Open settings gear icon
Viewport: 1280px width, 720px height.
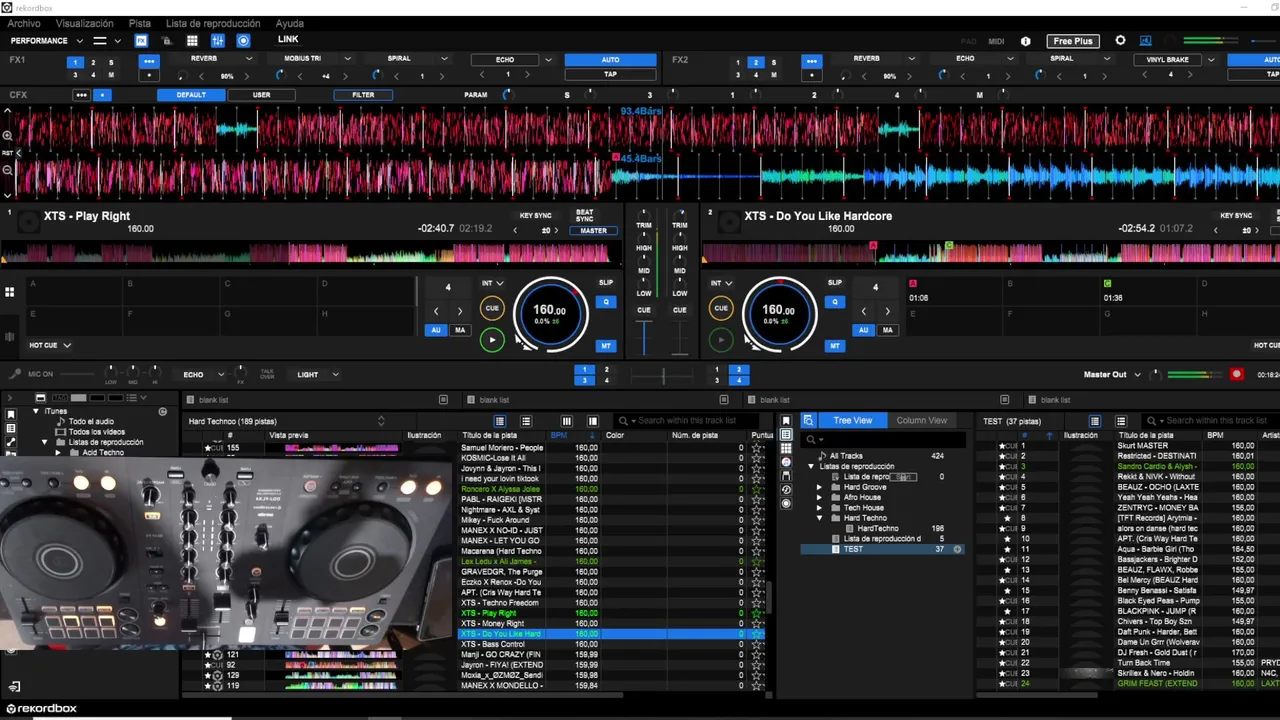coord(1120,41)
